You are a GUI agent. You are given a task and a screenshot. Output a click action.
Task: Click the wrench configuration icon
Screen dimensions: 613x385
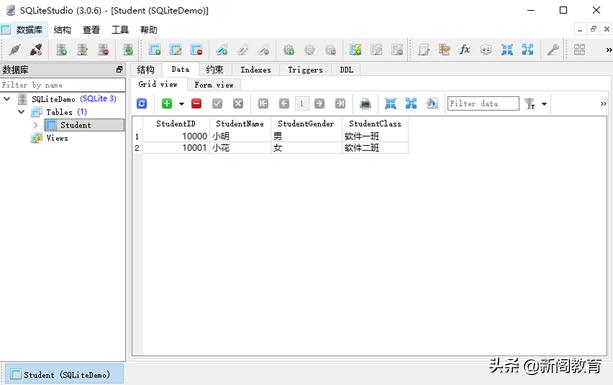pos(552,50)
